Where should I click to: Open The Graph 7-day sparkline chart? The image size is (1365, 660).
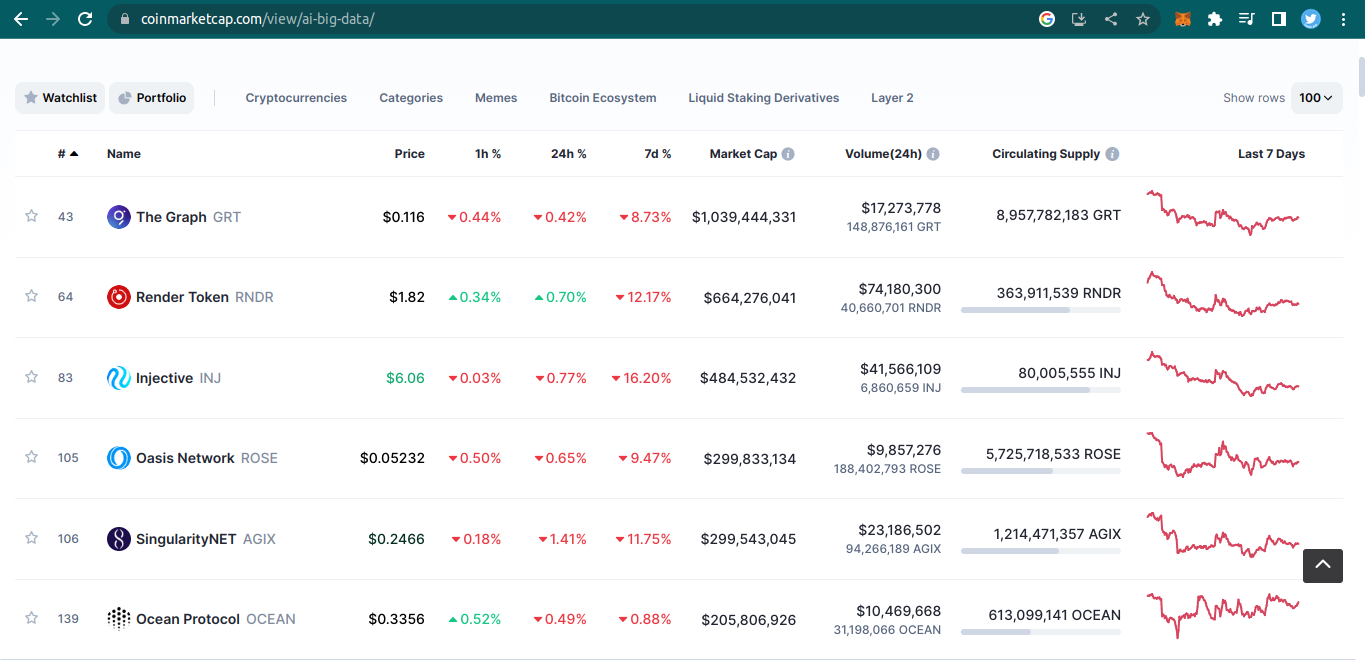pyautogui.click(x=1223, y=213)
